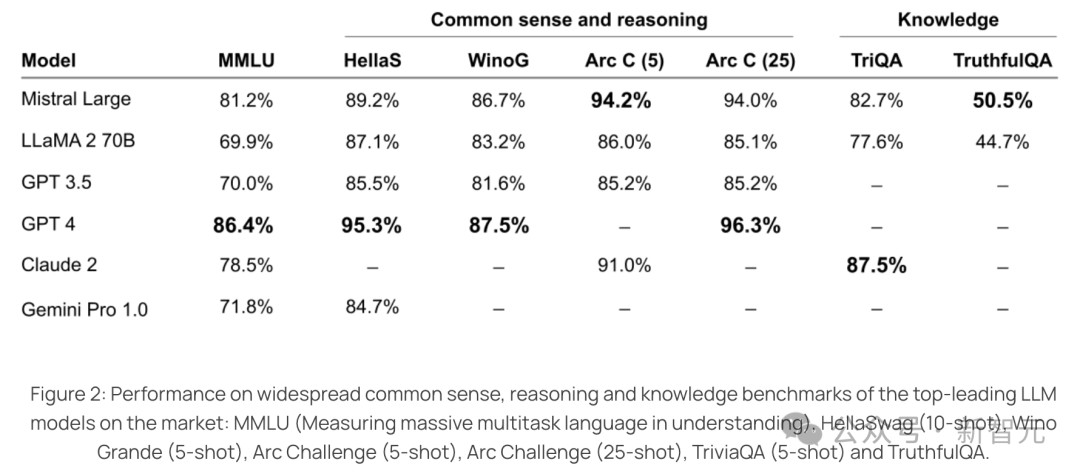Click the TruthfulQA column header
Screen dimensions: 1080x474
click(1002, 60)
